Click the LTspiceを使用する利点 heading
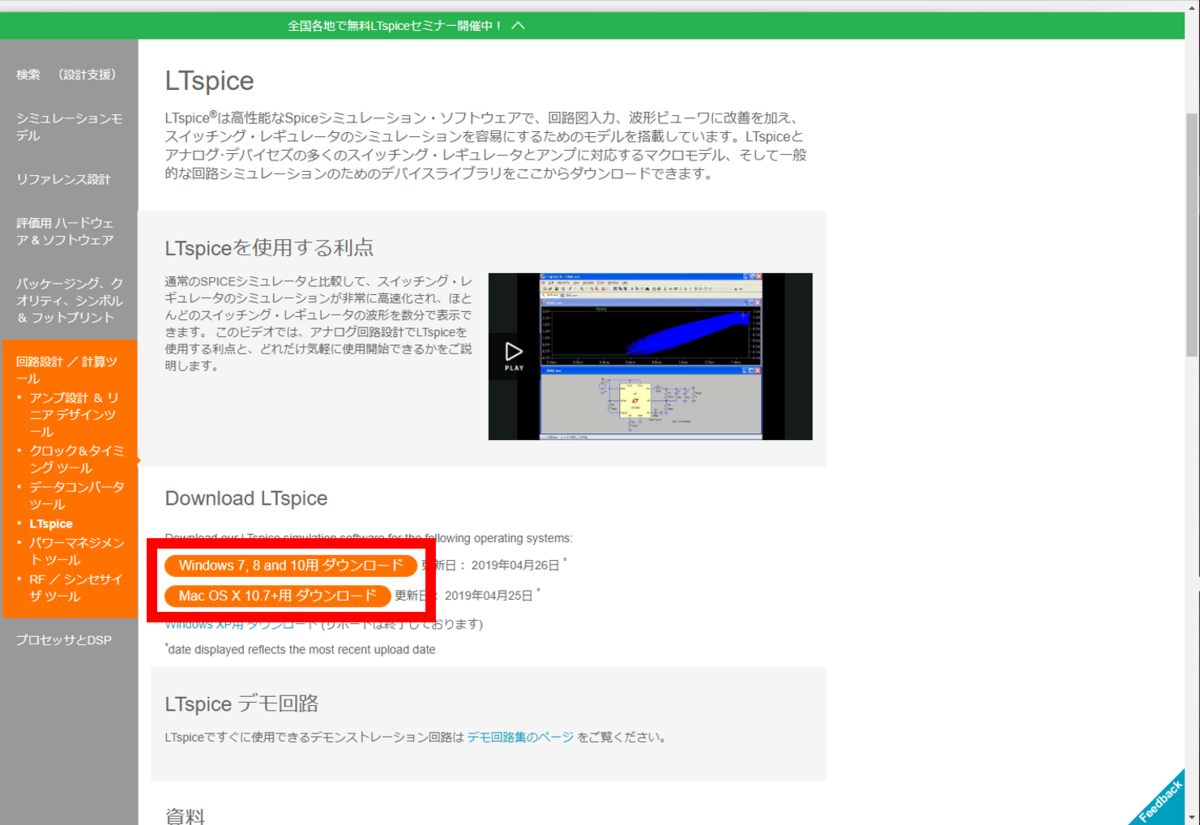This screenshot has width=1200, height=825. (269, 247)
